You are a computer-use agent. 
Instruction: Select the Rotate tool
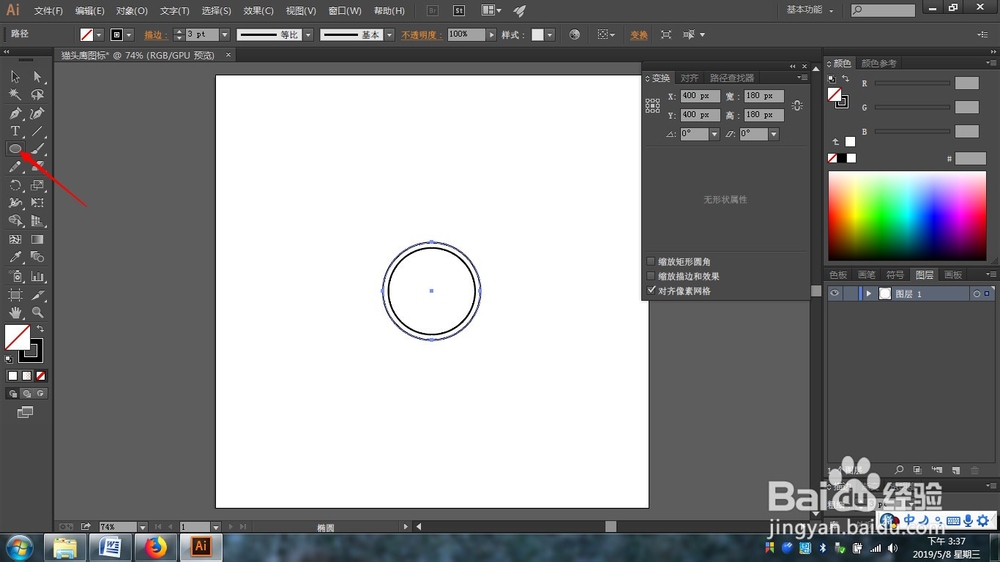click(15, 186)
